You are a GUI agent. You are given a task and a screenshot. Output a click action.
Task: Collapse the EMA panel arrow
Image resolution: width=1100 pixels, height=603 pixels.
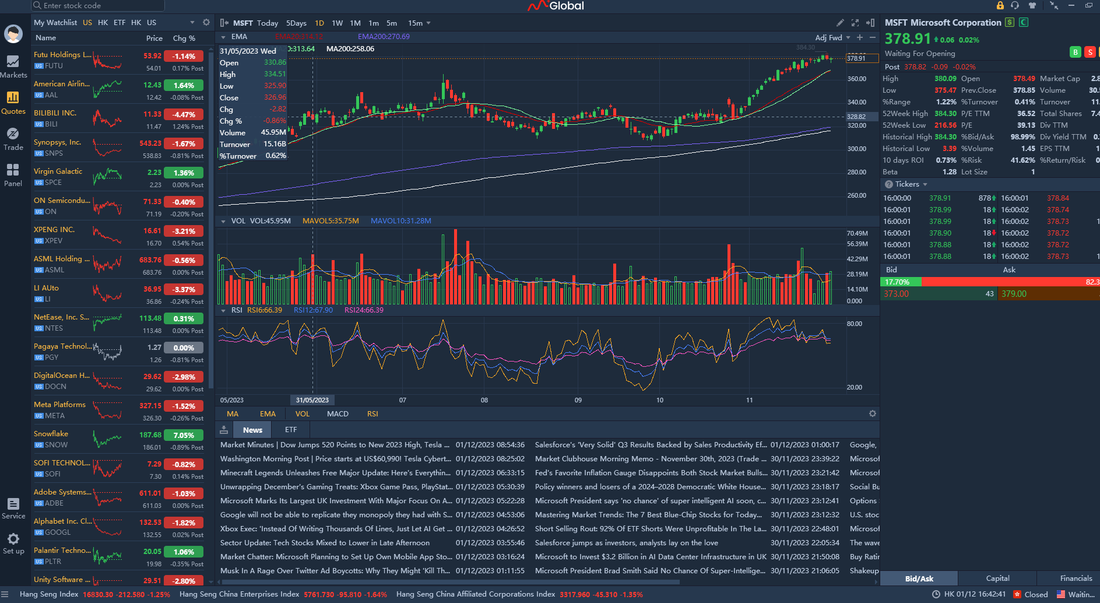pyautogui.click(x=223, y=37)
